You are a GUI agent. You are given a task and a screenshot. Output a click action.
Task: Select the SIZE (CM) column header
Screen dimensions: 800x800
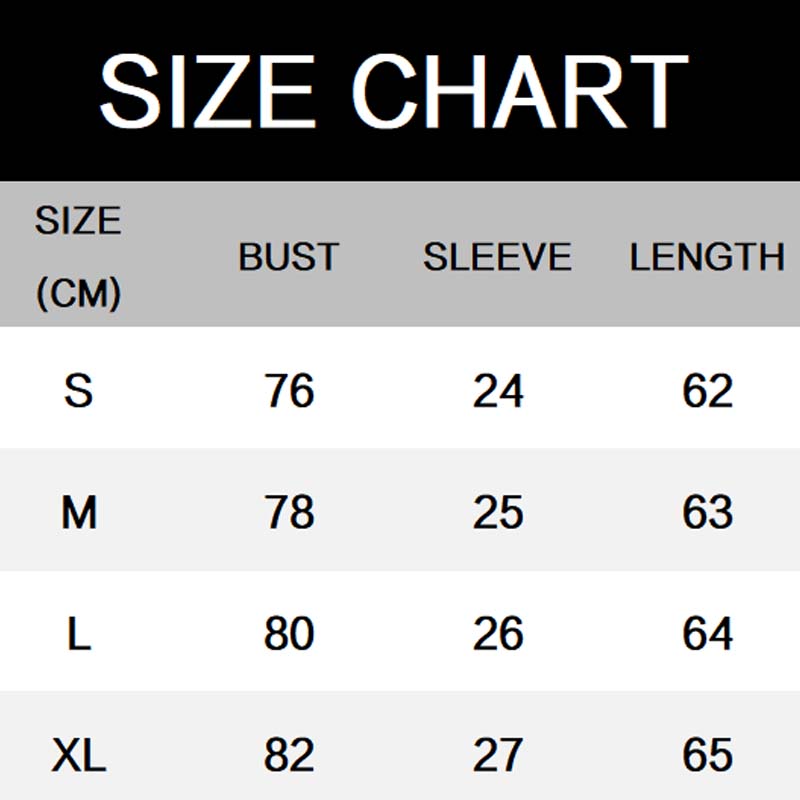(x=78, y=257)
